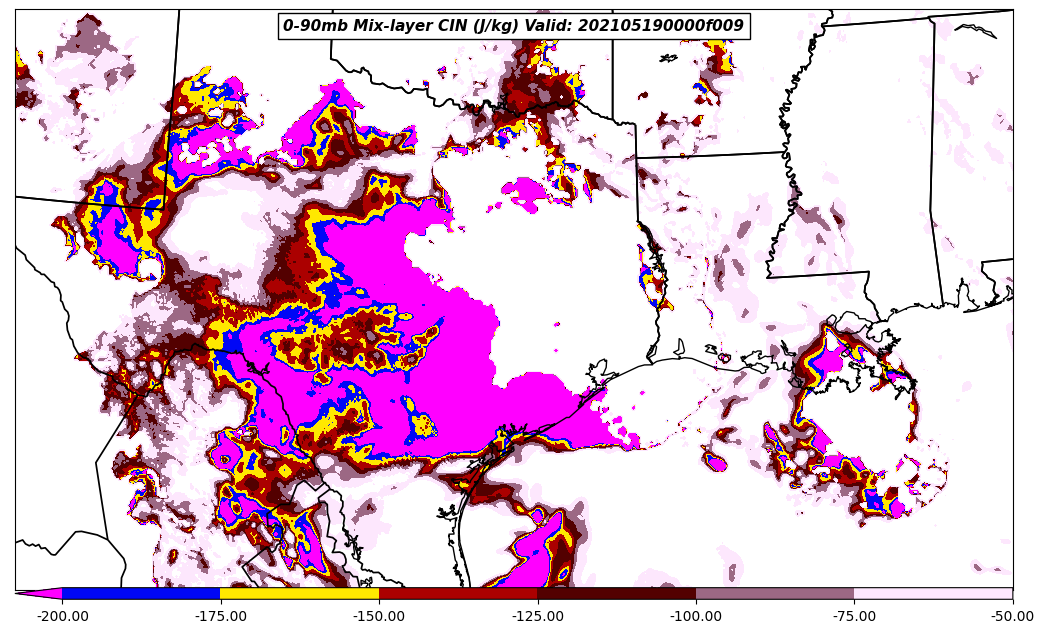The width and height of the screenshot is (1044, 633).
Task: Select the pale pink colorbar segment
Action: [933, 594]
